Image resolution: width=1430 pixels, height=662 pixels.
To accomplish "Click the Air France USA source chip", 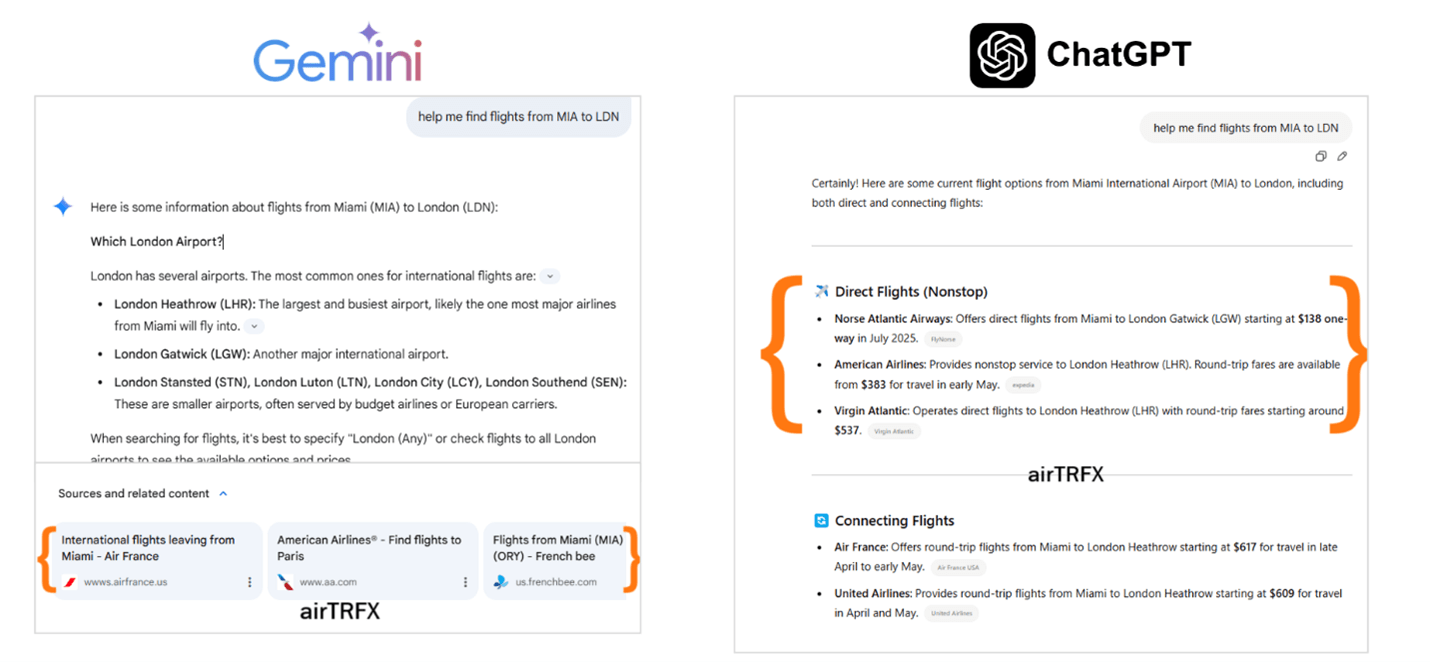I will point(958,568).
